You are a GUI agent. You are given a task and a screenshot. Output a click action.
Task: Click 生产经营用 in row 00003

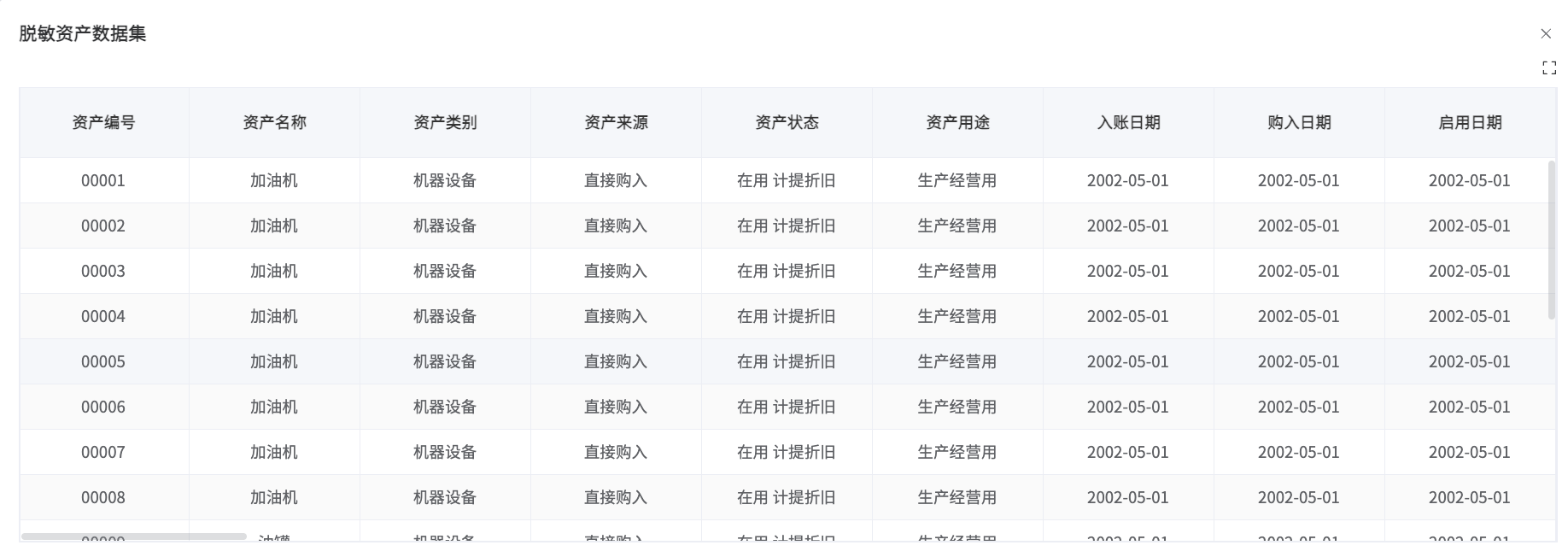coord(957,272)
